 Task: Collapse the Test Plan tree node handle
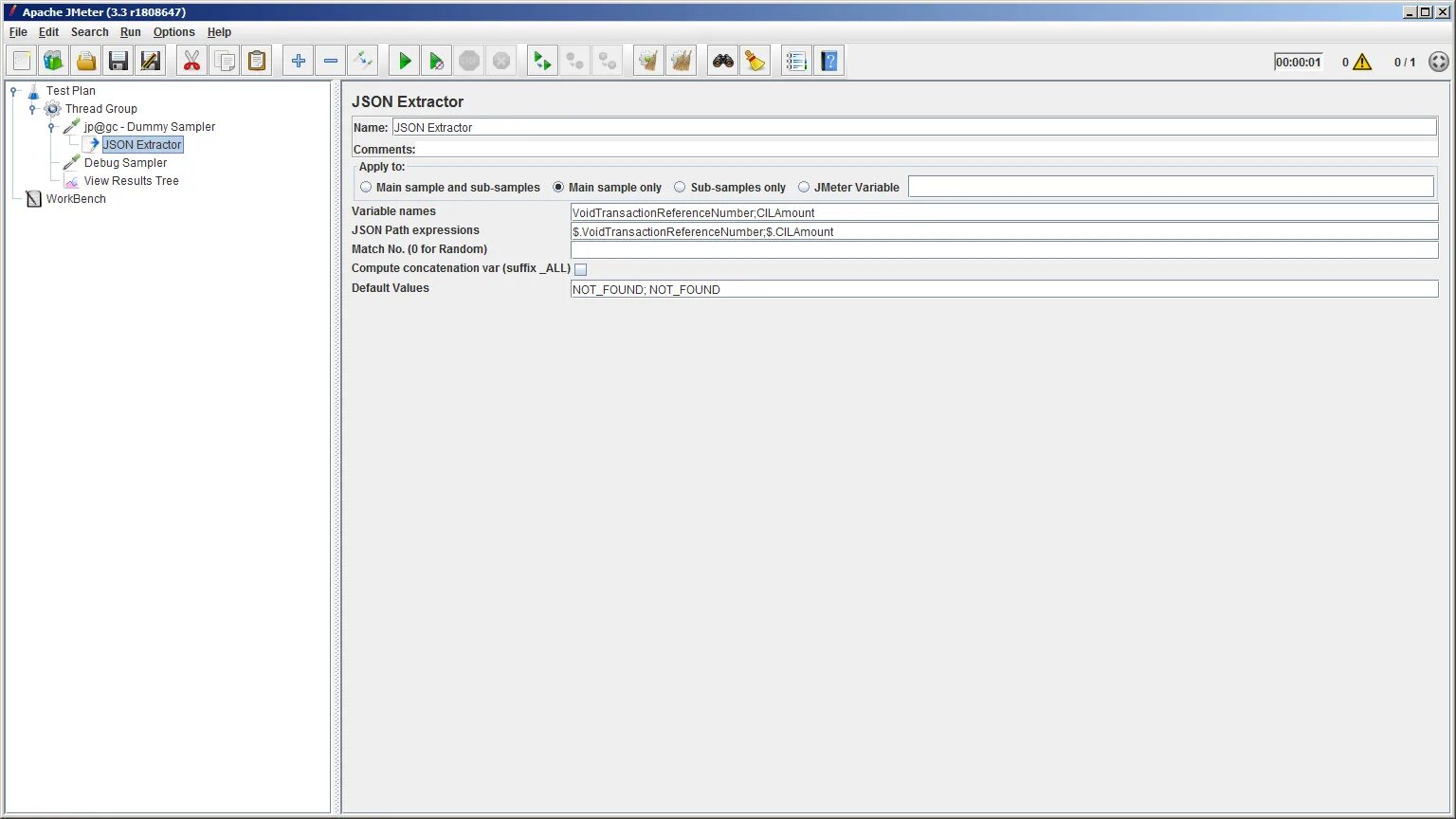point(14,91)
